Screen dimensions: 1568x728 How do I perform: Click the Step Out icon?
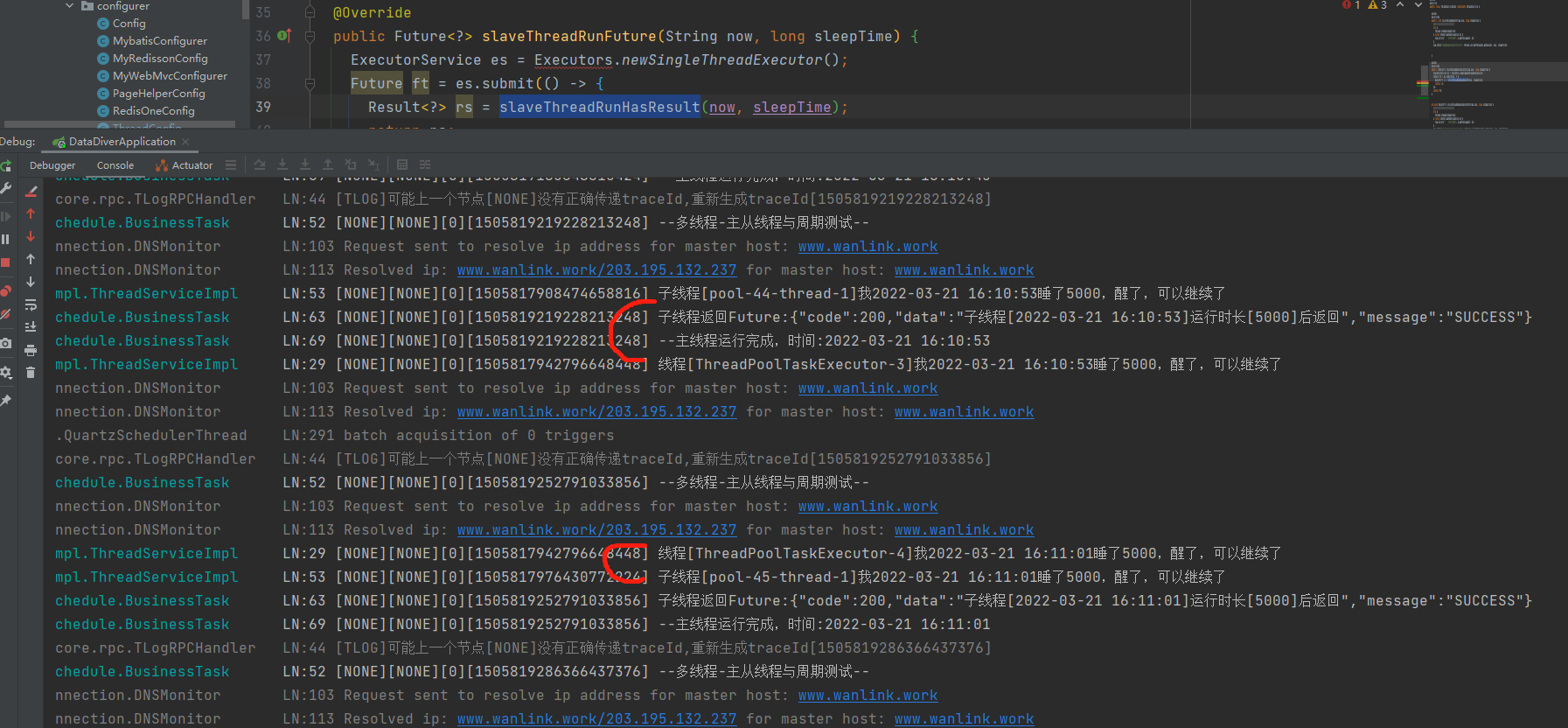(328, 164)
